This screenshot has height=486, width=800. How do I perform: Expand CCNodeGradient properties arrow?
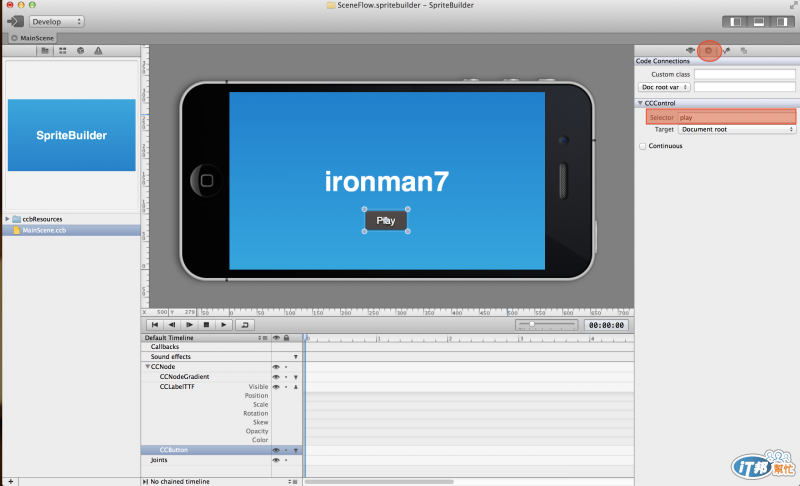pyautogui.click(x=295, y=377)
